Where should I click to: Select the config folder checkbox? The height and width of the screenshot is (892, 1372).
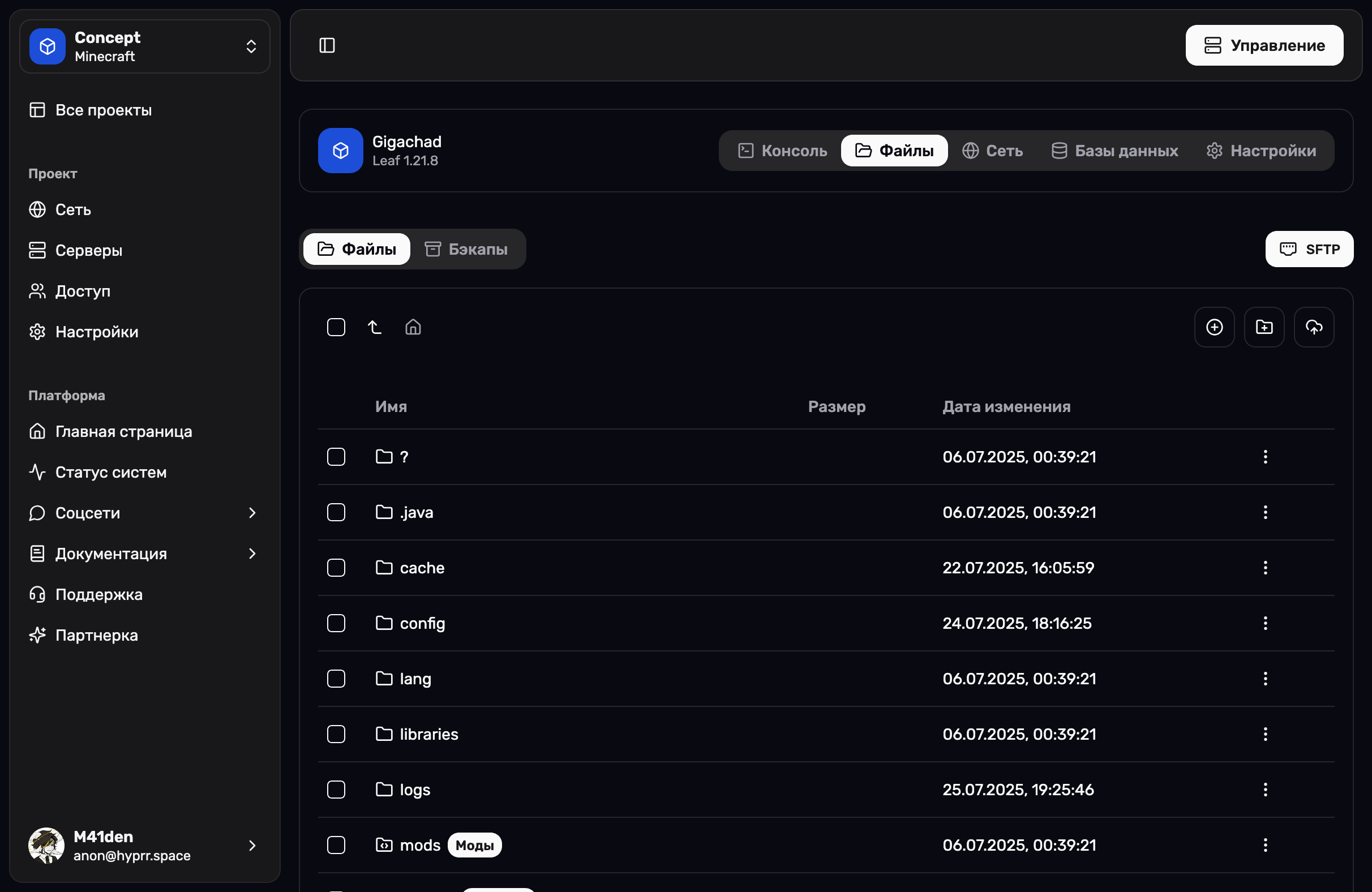336,623
